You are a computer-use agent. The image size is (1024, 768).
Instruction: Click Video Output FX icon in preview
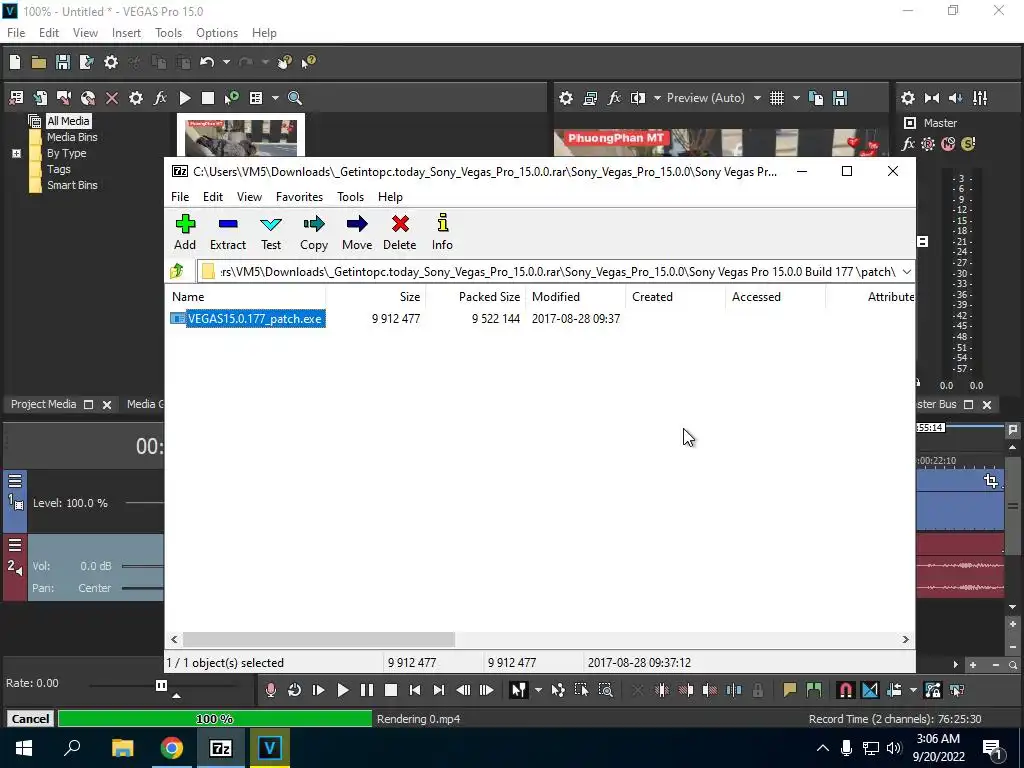click(x=614, y=98)
